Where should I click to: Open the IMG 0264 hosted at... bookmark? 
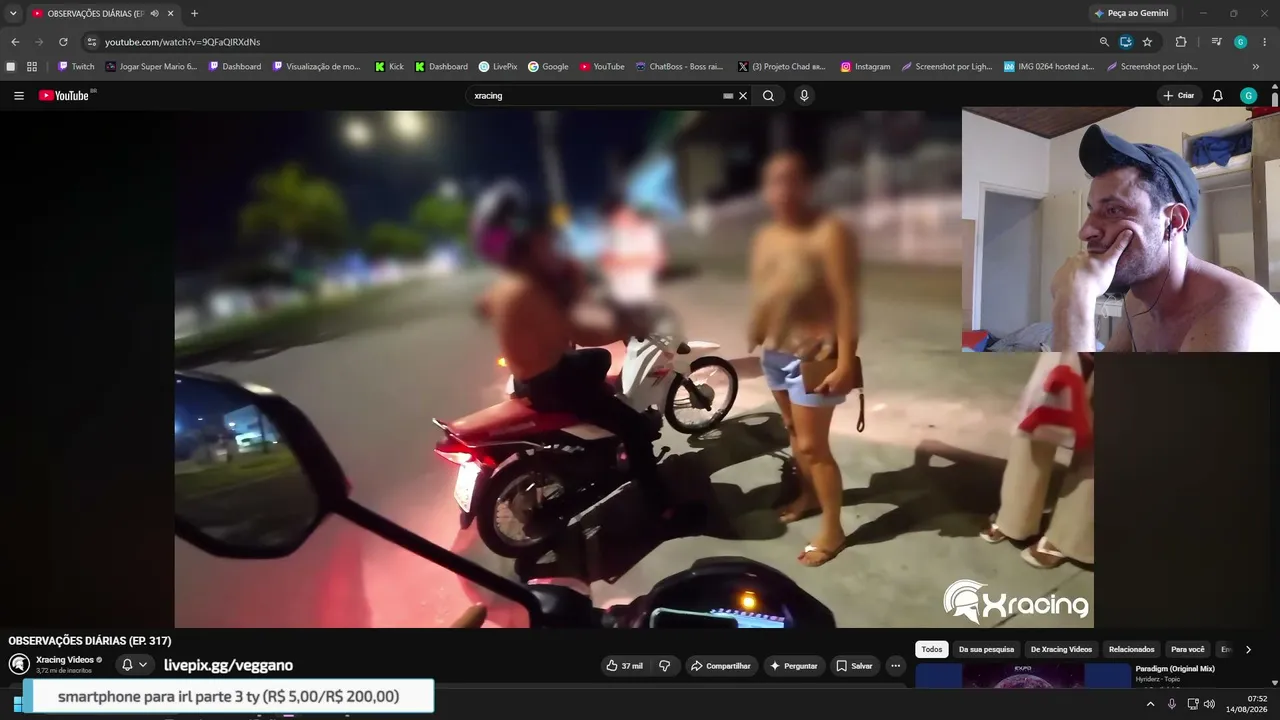(x=1049, y=67)
